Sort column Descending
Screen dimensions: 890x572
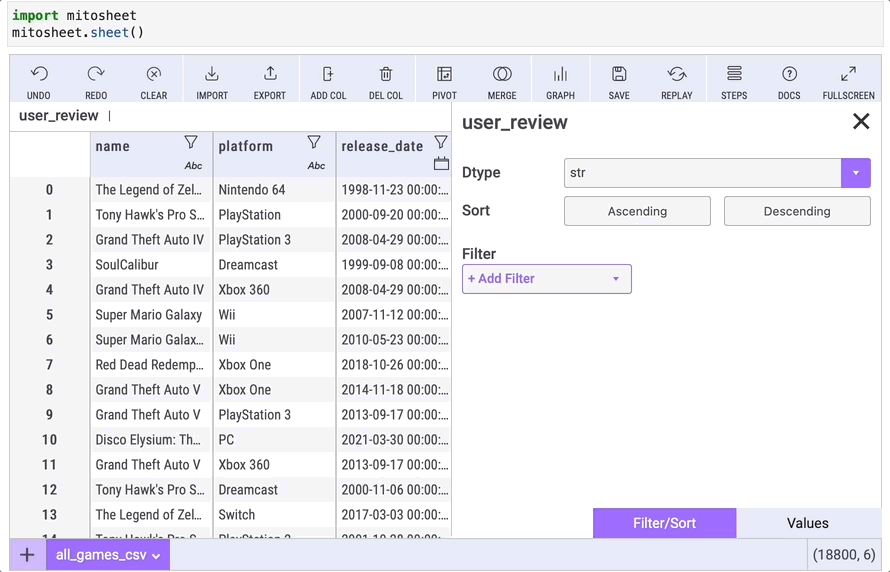(x=796, y=211)
